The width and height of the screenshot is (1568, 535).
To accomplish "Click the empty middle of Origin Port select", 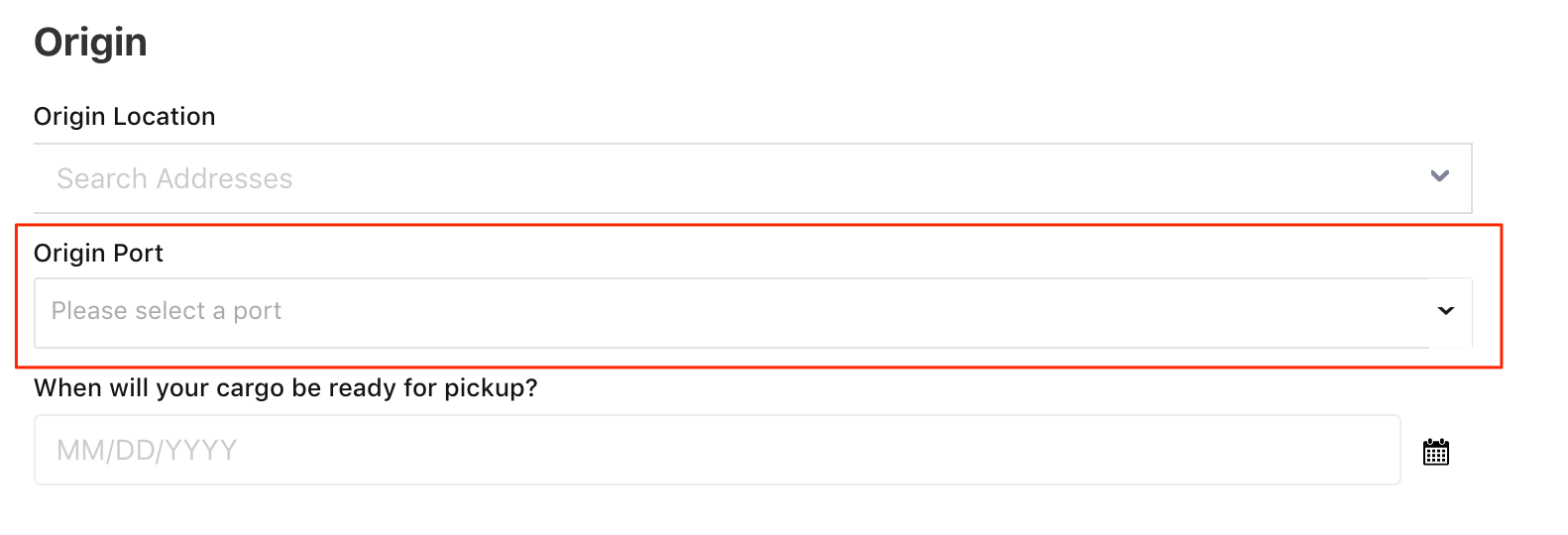I will pyautogui.click(x=852, y=312).
